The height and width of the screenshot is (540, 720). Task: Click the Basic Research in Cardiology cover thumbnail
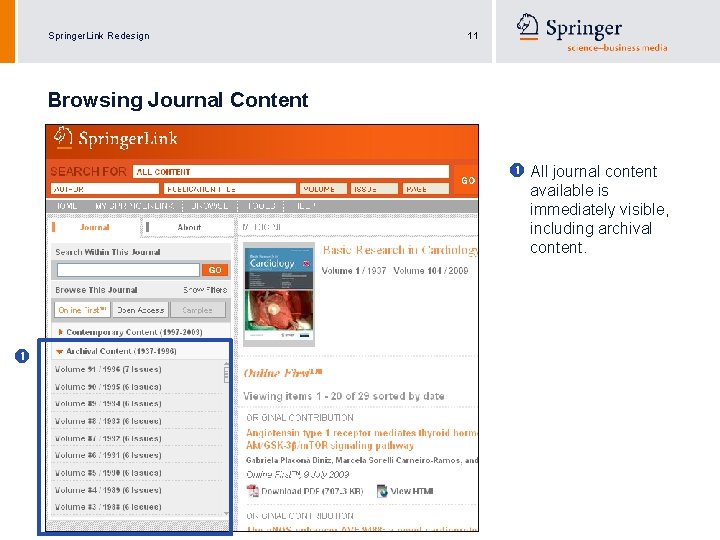coord(279,294)
